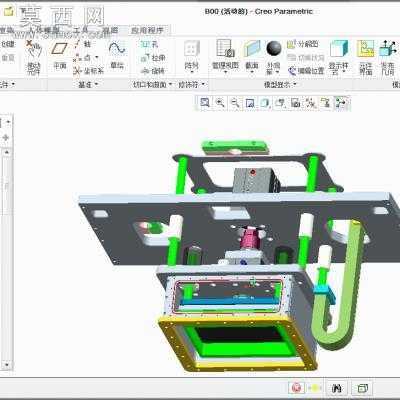400x400 pixels.
Task: Open display style icon in graphics toolbar
Action: coord(265,103)
